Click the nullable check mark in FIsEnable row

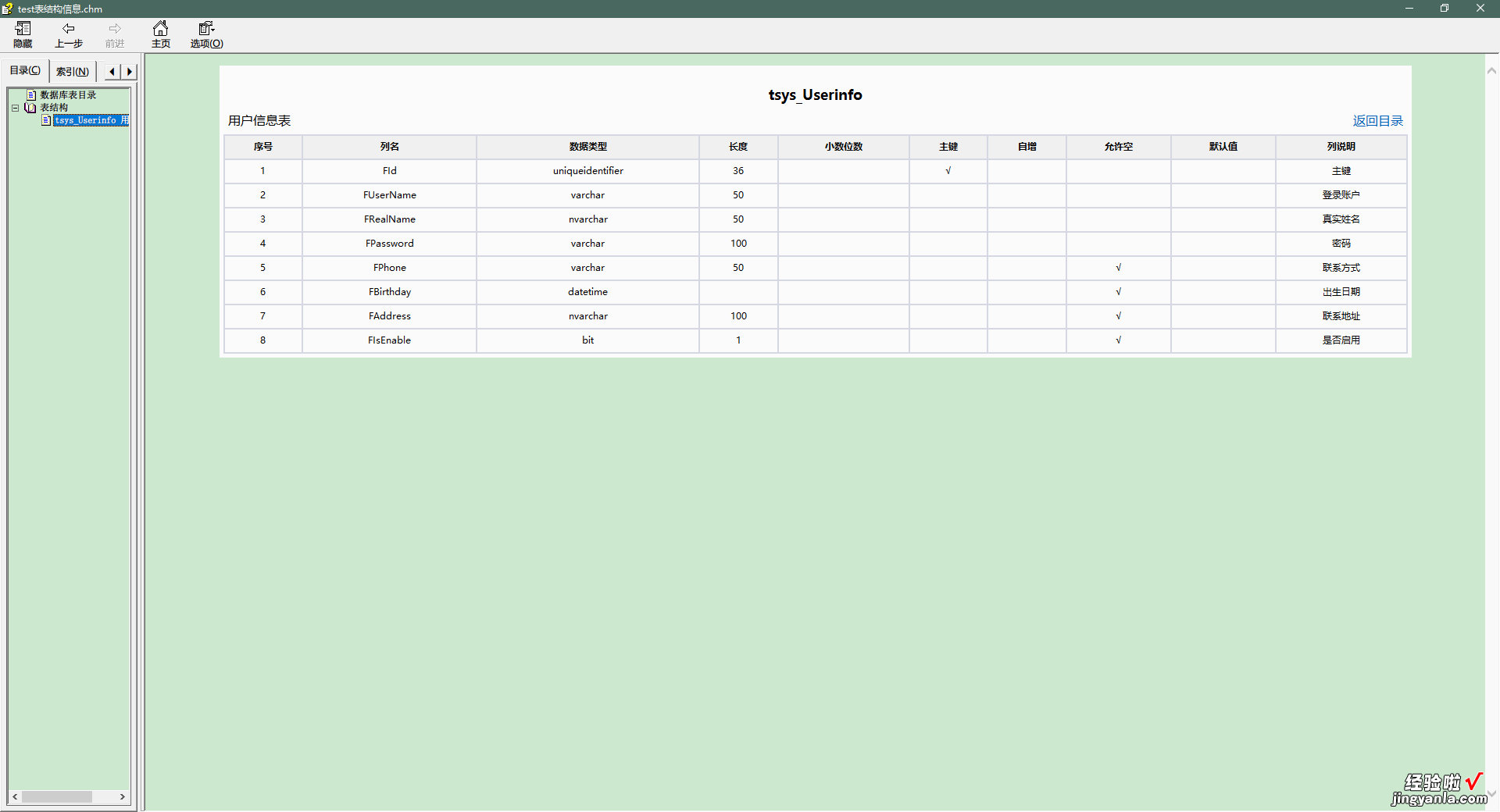tap(1119, 340)
